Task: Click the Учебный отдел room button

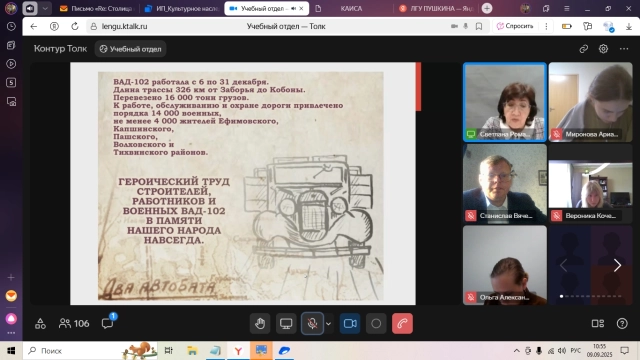Action: click(x=130, y=49)
